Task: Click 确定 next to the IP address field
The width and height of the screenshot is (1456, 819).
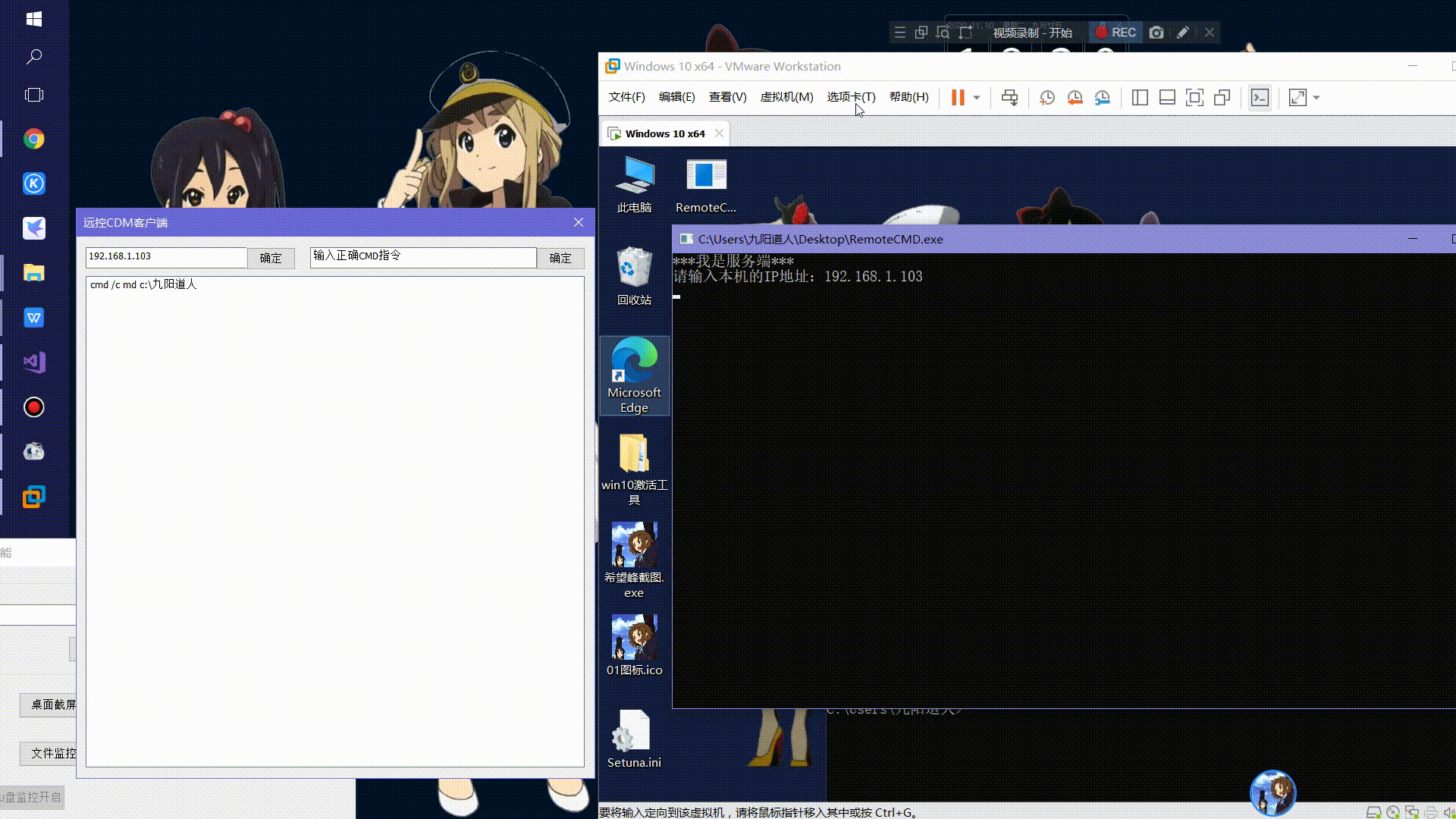Action: (271, 258)
